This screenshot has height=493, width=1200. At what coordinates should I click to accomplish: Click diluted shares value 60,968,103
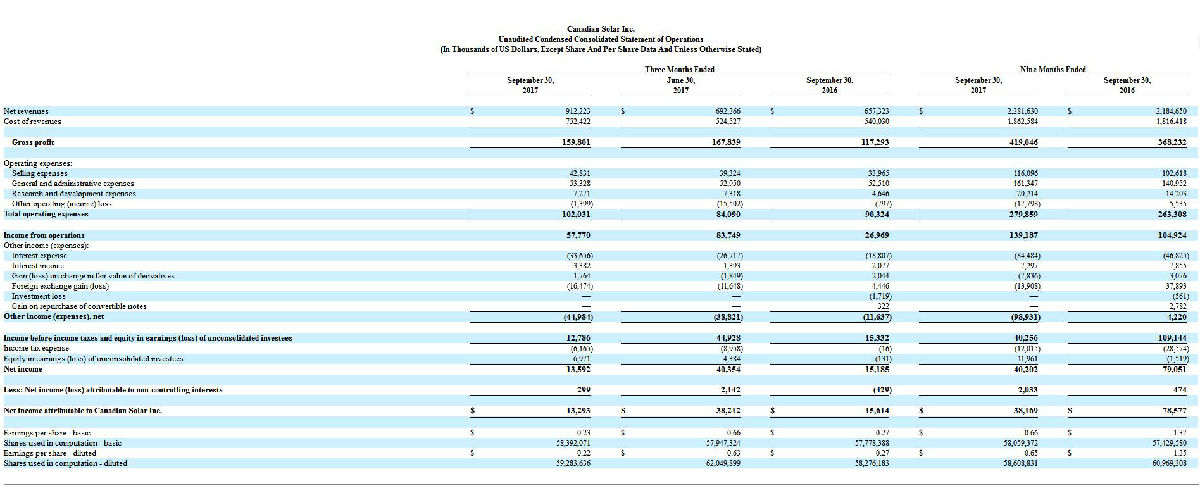1169,462
